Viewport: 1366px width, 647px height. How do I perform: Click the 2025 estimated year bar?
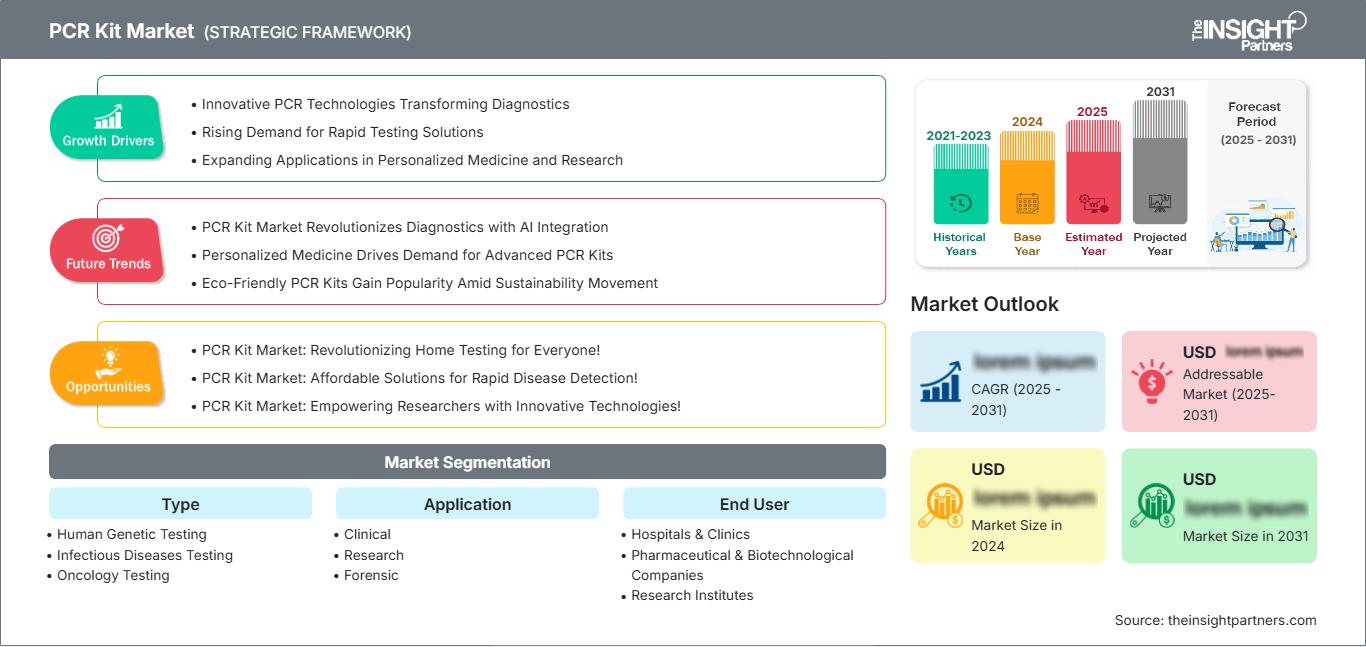[x=1093, y=172]
